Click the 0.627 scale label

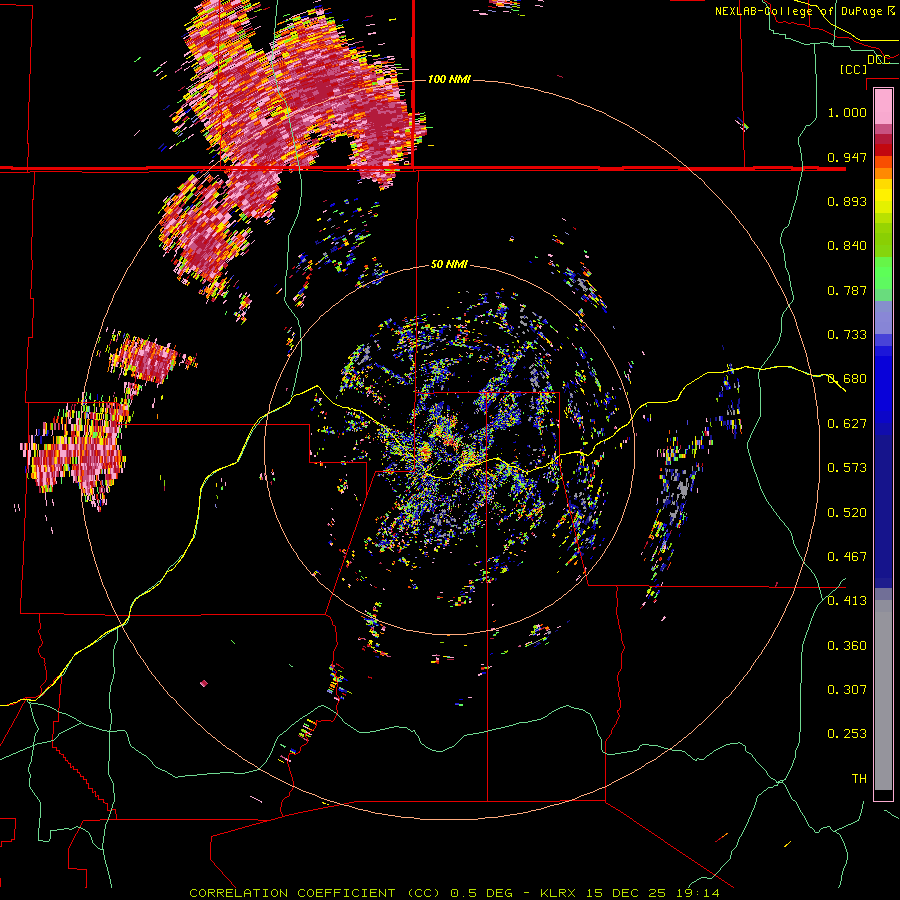847,424
